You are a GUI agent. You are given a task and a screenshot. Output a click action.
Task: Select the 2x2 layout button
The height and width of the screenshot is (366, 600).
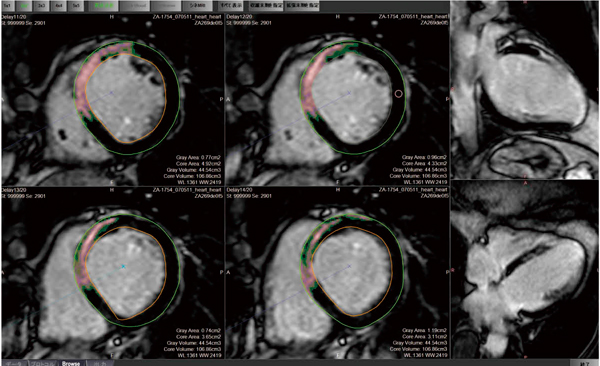point(24,6)
